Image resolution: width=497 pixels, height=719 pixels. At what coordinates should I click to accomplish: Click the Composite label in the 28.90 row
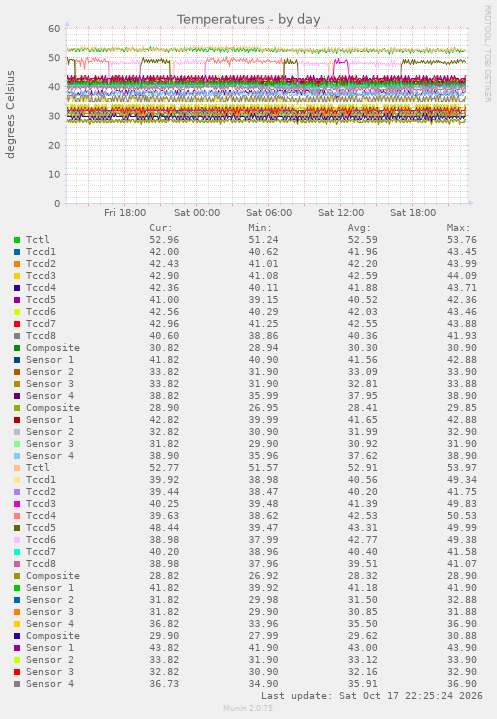[53, 408]
